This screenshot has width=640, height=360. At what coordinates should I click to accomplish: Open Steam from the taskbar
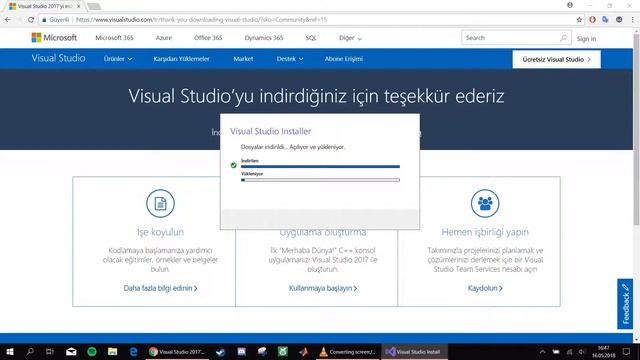[220, 351]
